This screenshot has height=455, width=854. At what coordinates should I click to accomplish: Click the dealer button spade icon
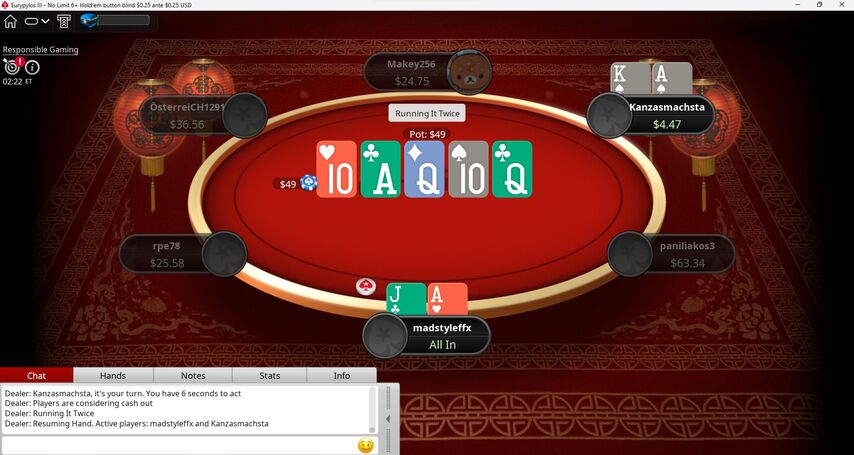[x=366, y=286]
